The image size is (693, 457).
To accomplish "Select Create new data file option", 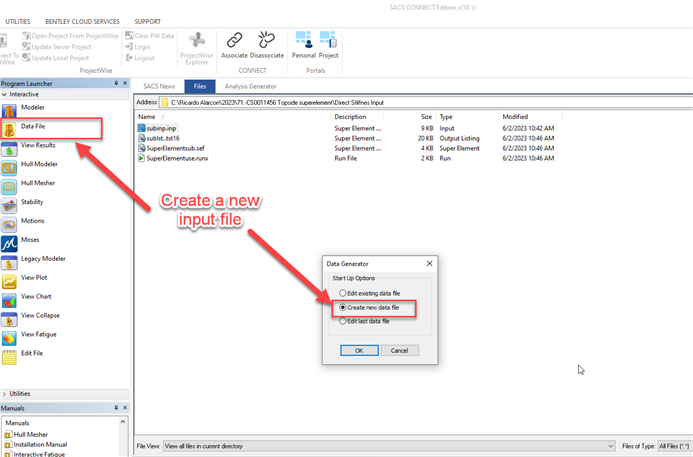I will click(x=343, y=307).
